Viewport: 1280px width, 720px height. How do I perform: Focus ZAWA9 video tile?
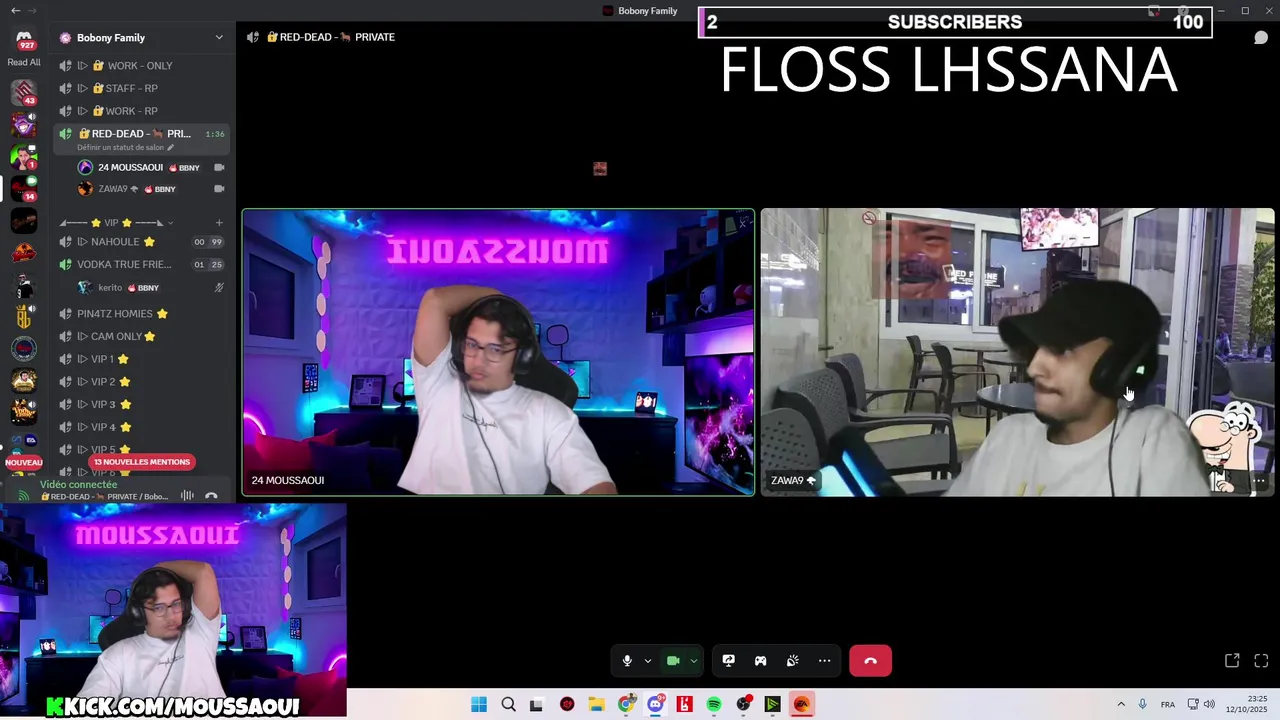tap(1017, 352)
